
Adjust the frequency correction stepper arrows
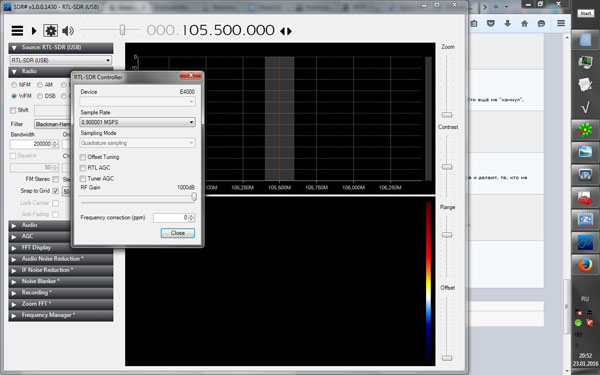click(192, 218)
